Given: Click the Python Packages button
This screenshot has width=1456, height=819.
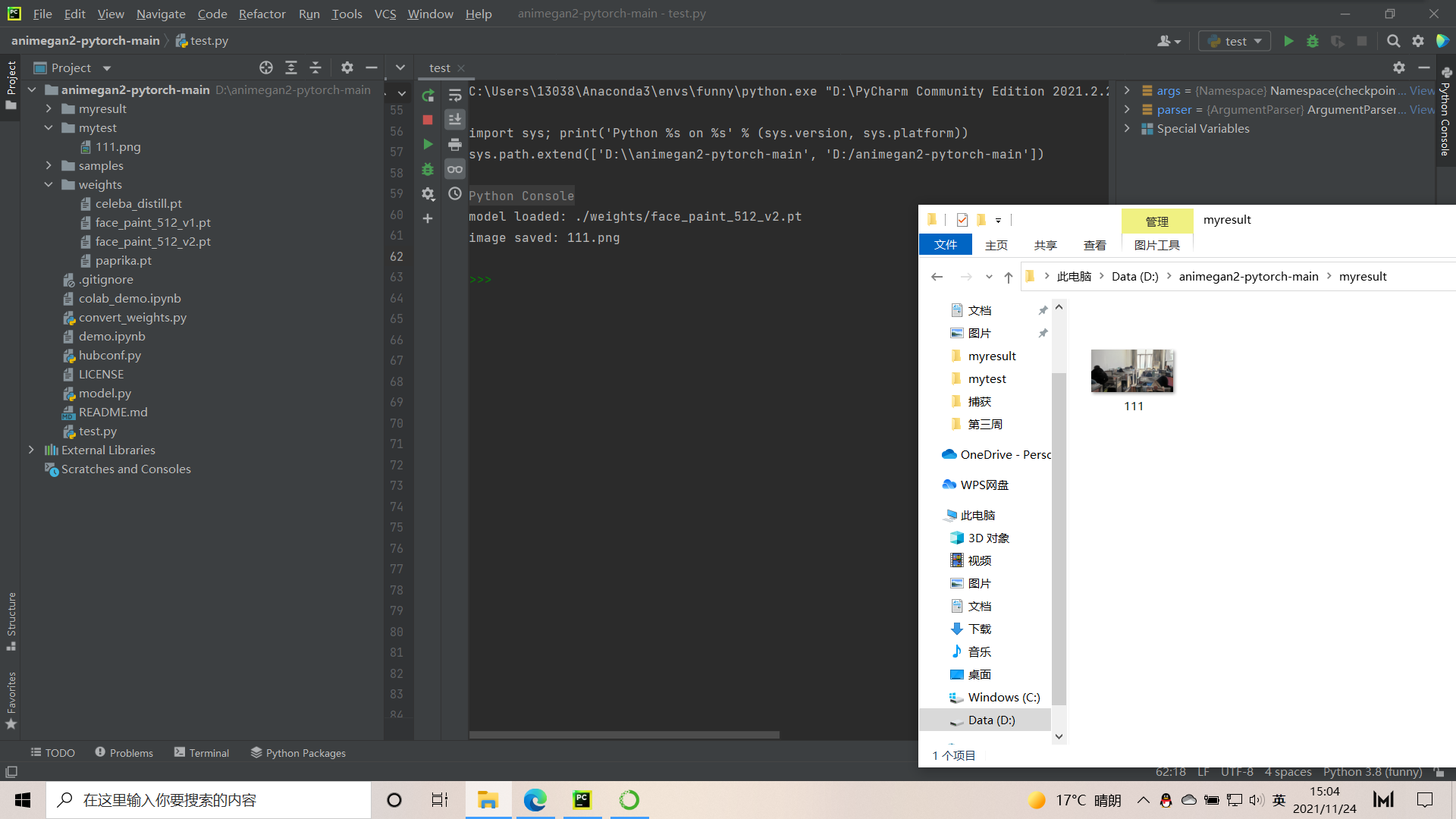Looking at the screenshot, I should point(298,752).
